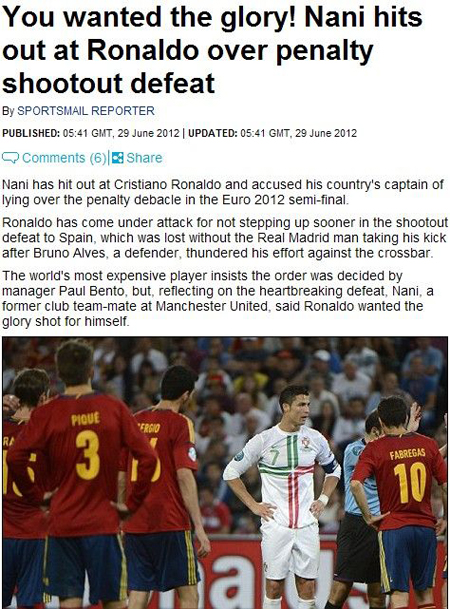Viewport: 450px width, 609px height.
Task: Open the Comments (6) link
Action: click(x=64, y=158)
